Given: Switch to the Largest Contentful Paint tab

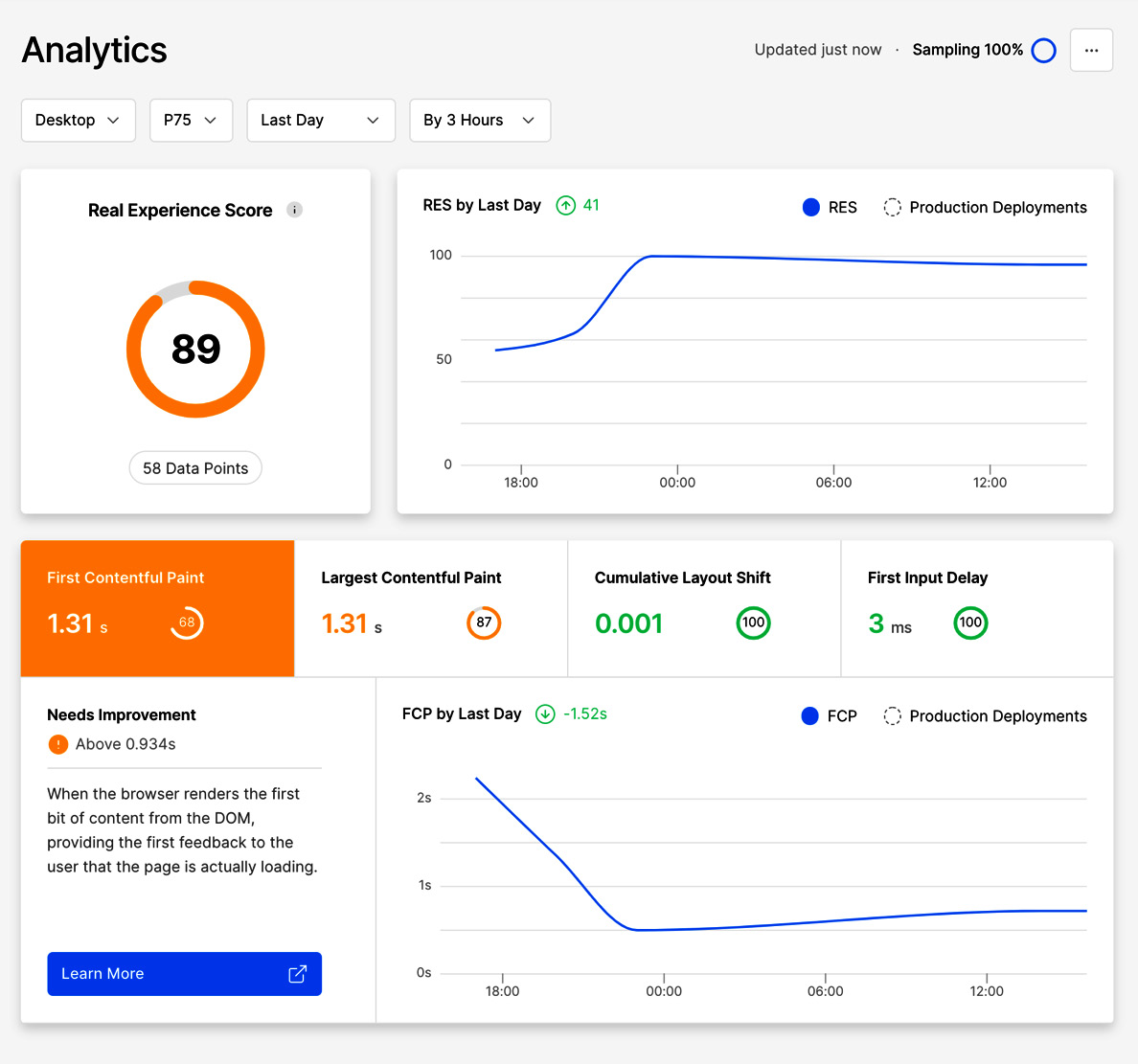Looking at the screenshot, I should tap(430, 608).
